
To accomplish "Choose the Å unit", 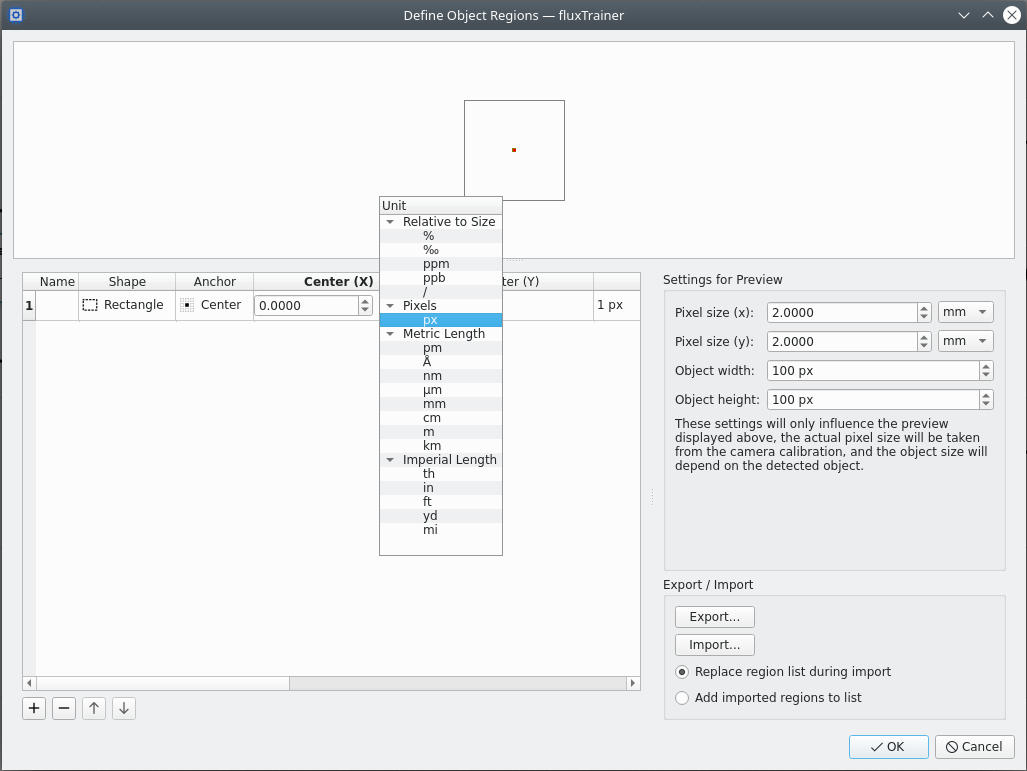I will (441, 362).
